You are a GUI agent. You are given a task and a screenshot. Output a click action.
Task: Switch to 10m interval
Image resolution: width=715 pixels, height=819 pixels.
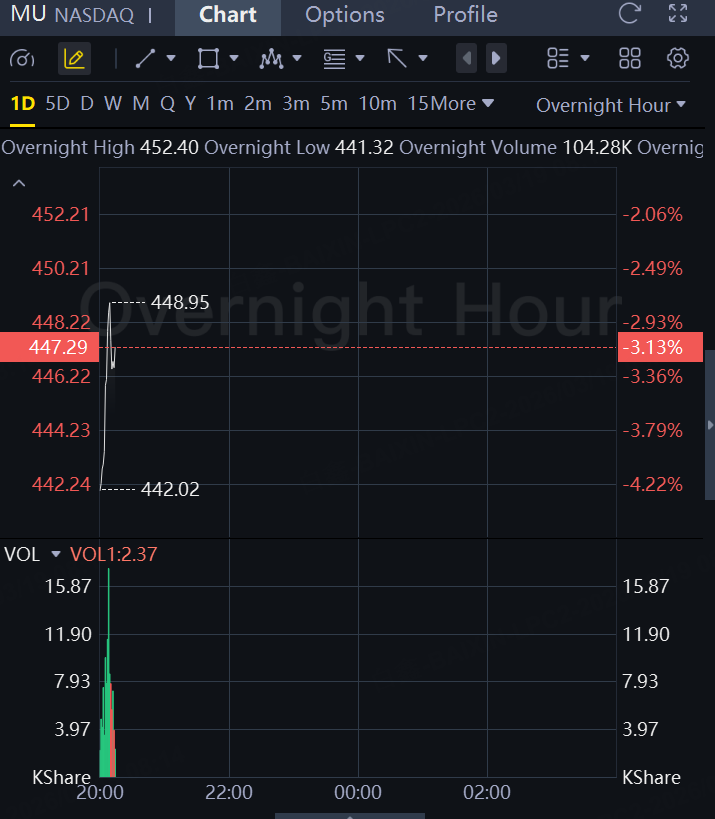tap(377, 103)
